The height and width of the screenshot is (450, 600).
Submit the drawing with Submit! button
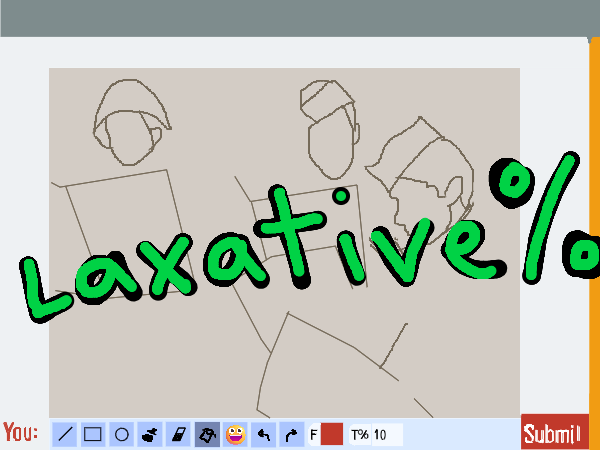pyautogui.click(x=554, y=432)
